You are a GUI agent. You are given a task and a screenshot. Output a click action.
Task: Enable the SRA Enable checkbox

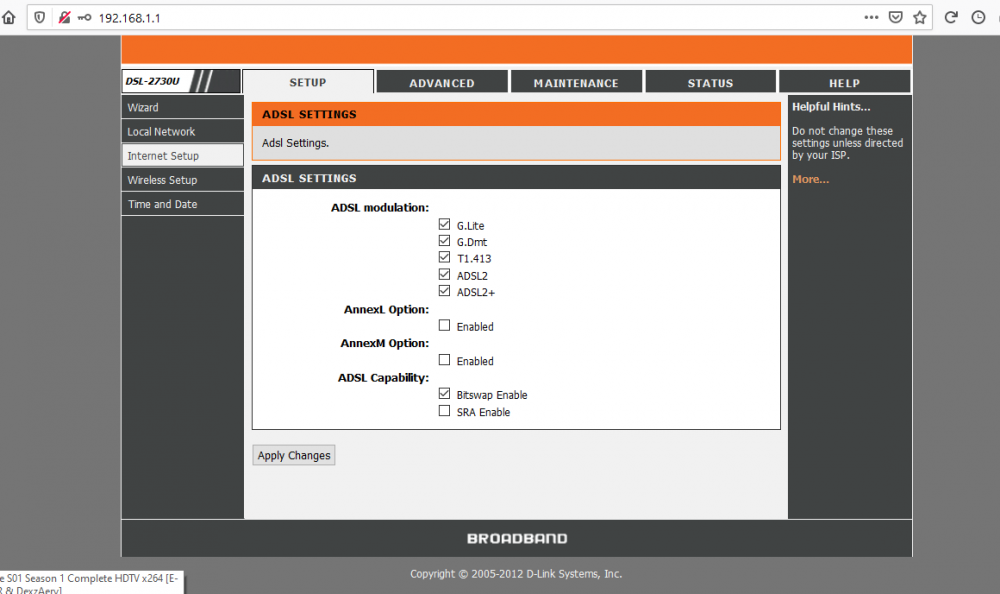tap(444, 411)
